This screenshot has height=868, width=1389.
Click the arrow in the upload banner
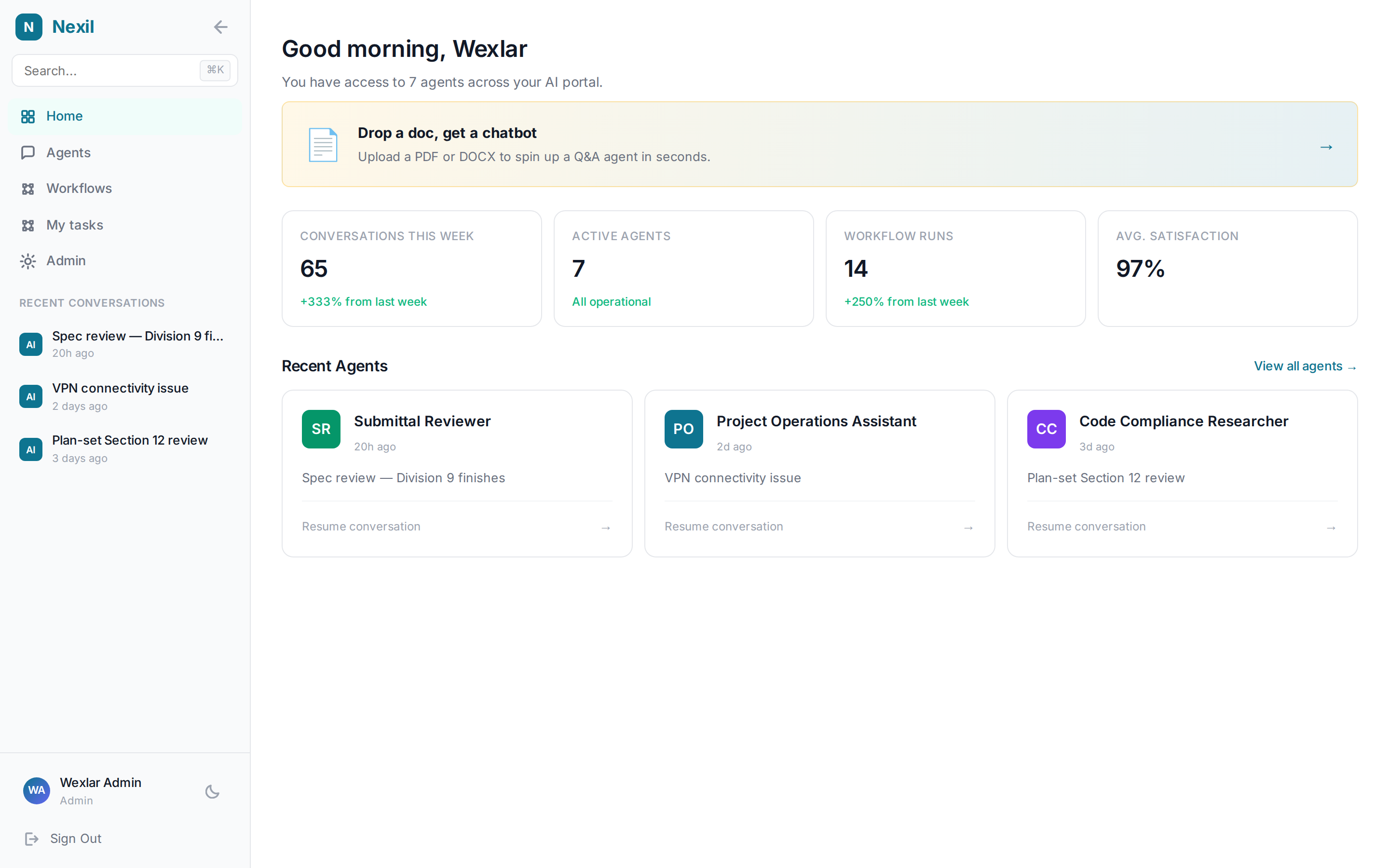coord(1326,148)
